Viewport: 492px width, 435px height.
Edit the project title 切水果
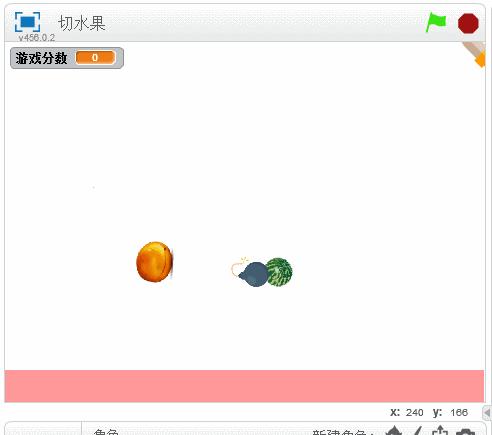pyautogui.click(x=82, y=23)
